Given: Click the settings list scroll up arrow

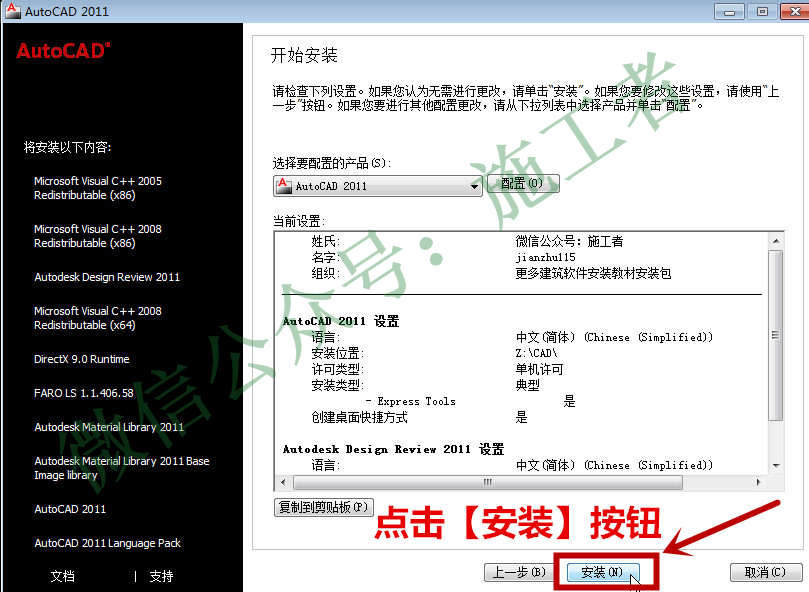Looking at the screenshot, I should (775, 241).
